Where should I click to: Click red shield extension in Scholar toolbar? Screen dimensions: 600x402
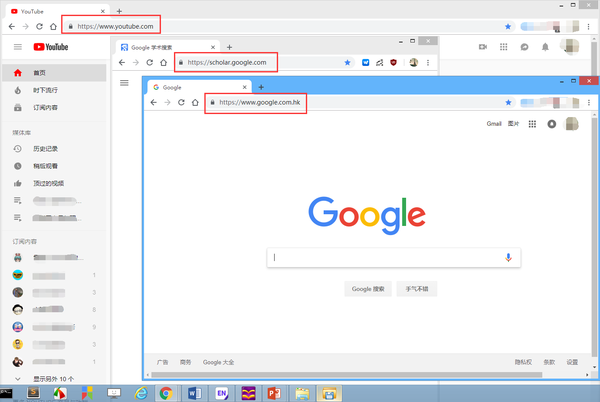pos(393,62)
